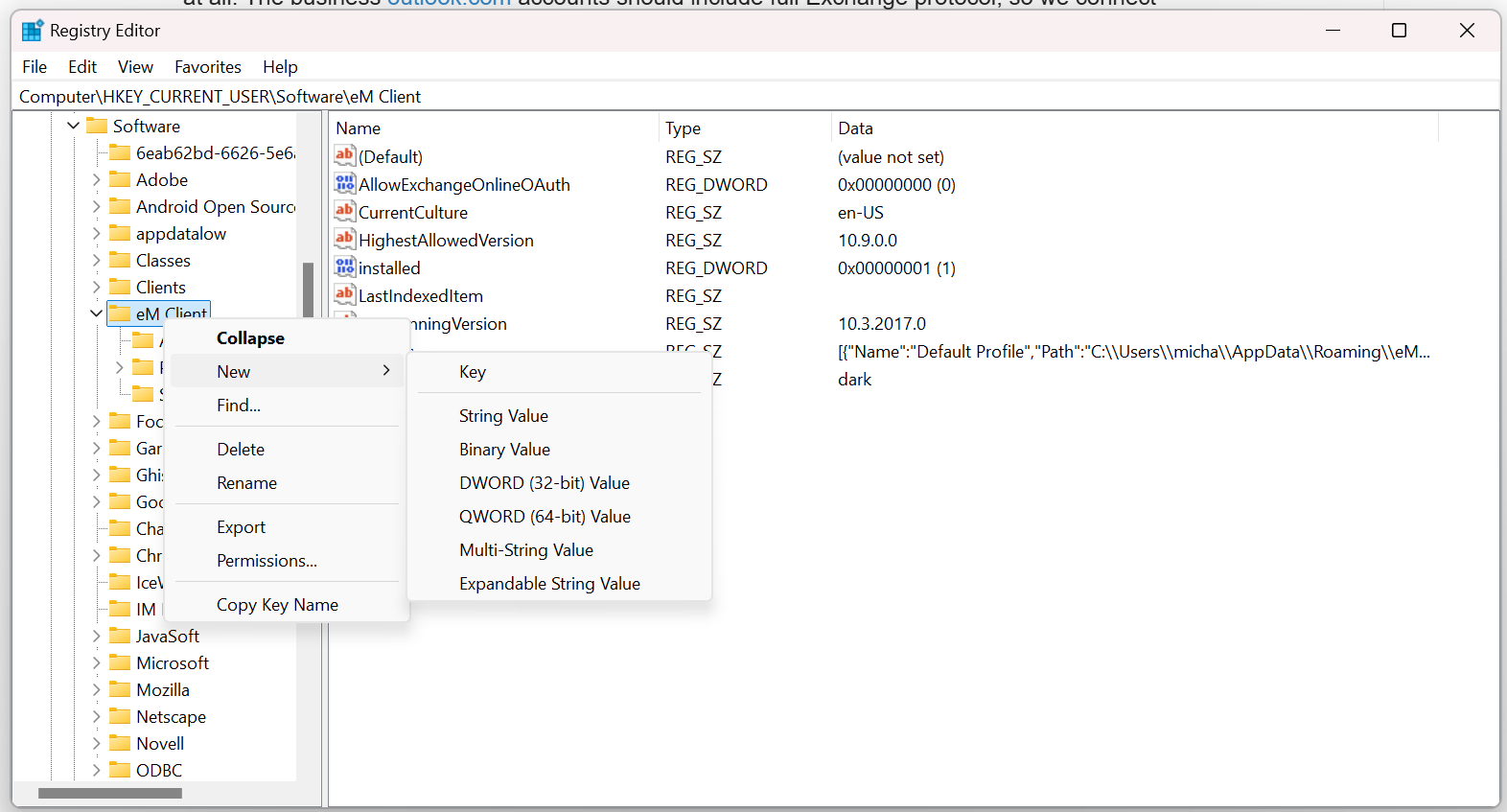Expand the Clients key
The height and width of the screenshot is (812, 1507).
96,287
